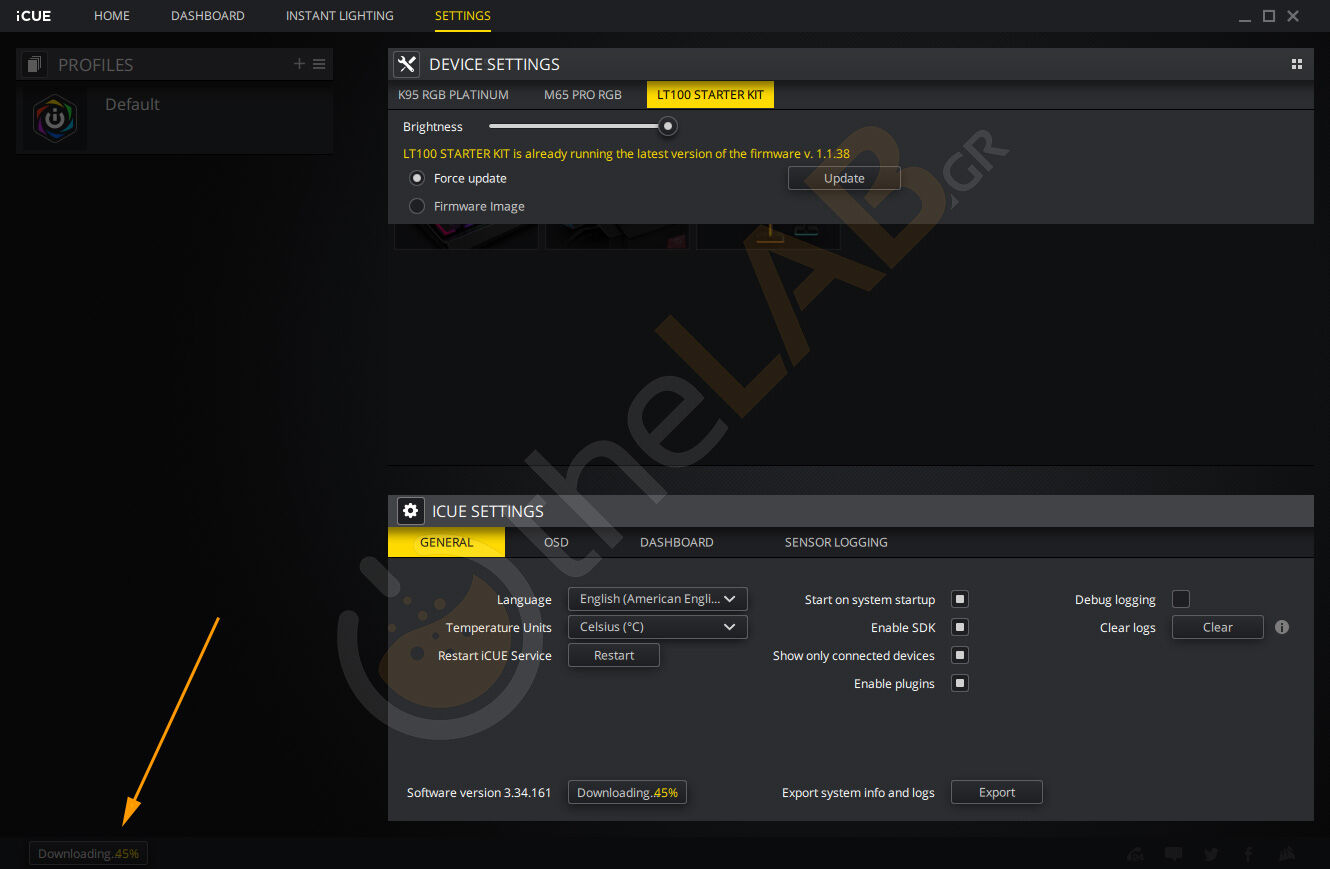Toggle the Enable plugins checkbox
Screen dimensions: 1330x869
[x=960, y=683]
